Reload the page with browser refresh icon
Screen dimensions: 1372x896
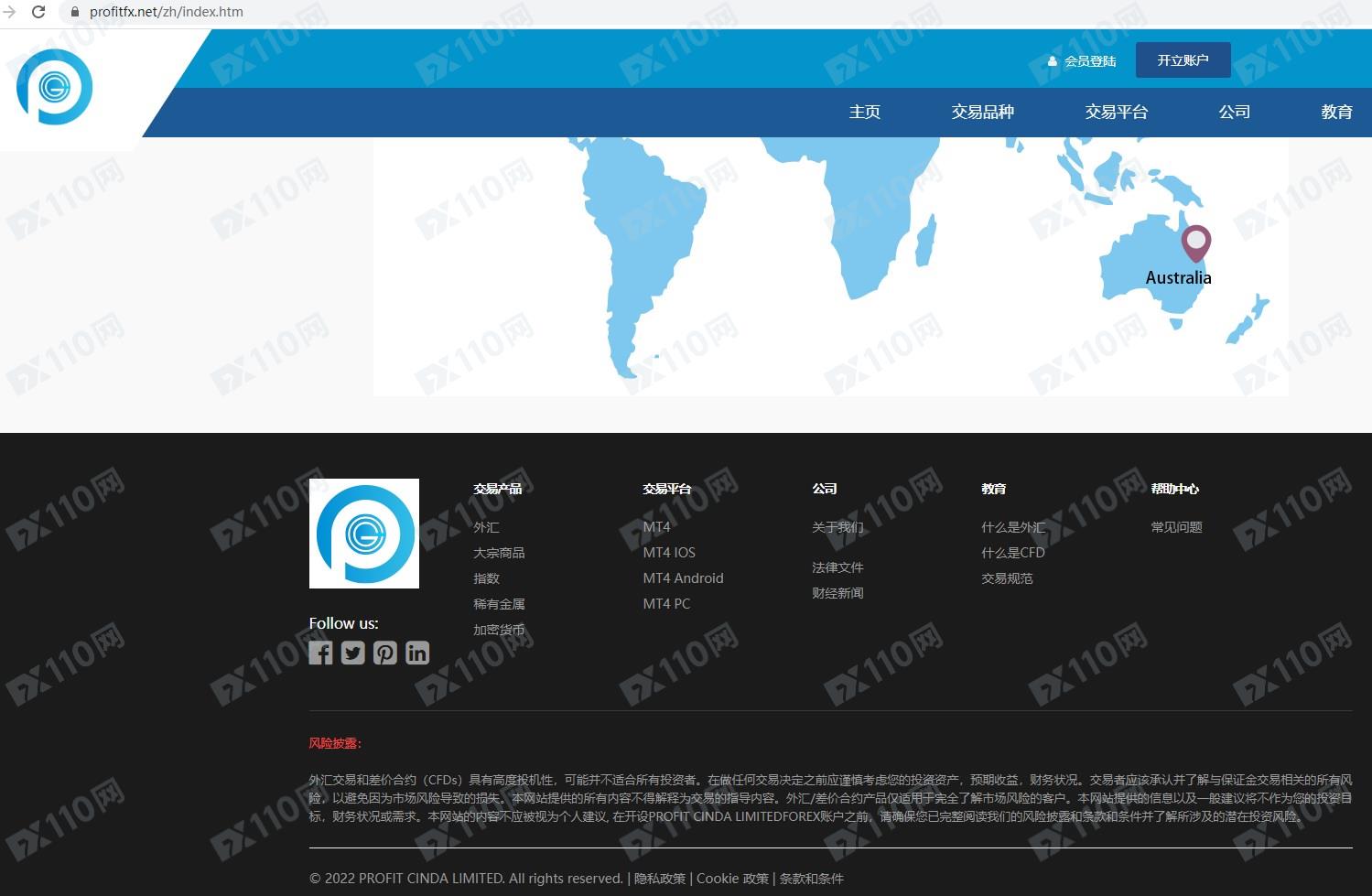[38, 12]
